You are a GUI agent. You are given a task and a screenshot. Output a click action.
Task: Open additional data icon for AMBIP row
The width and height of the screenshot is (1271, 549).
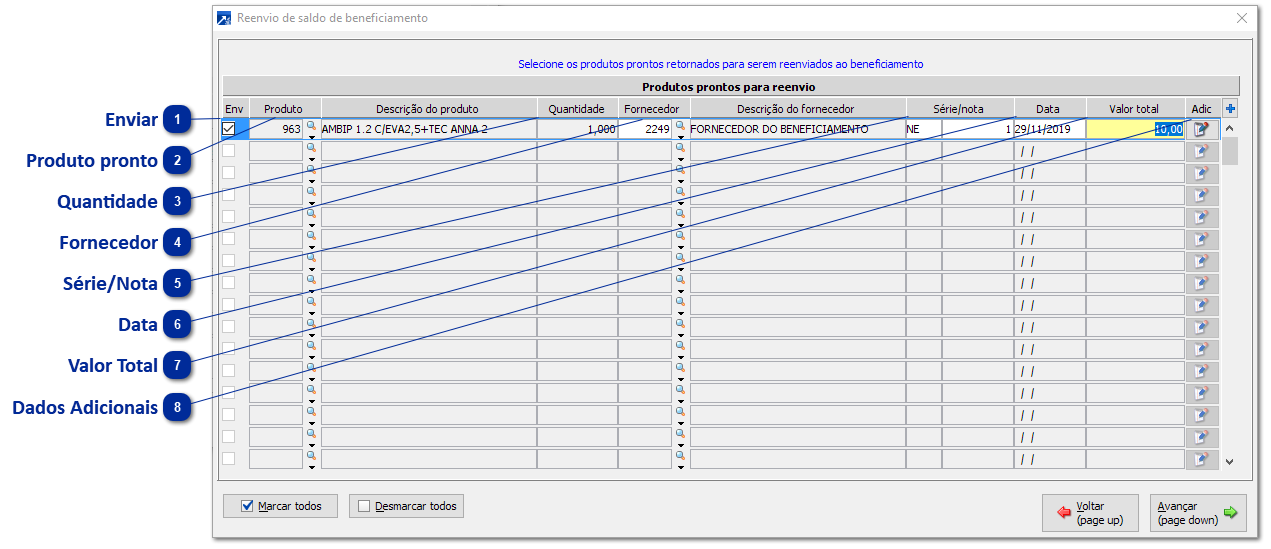(x=1202, y=128)
